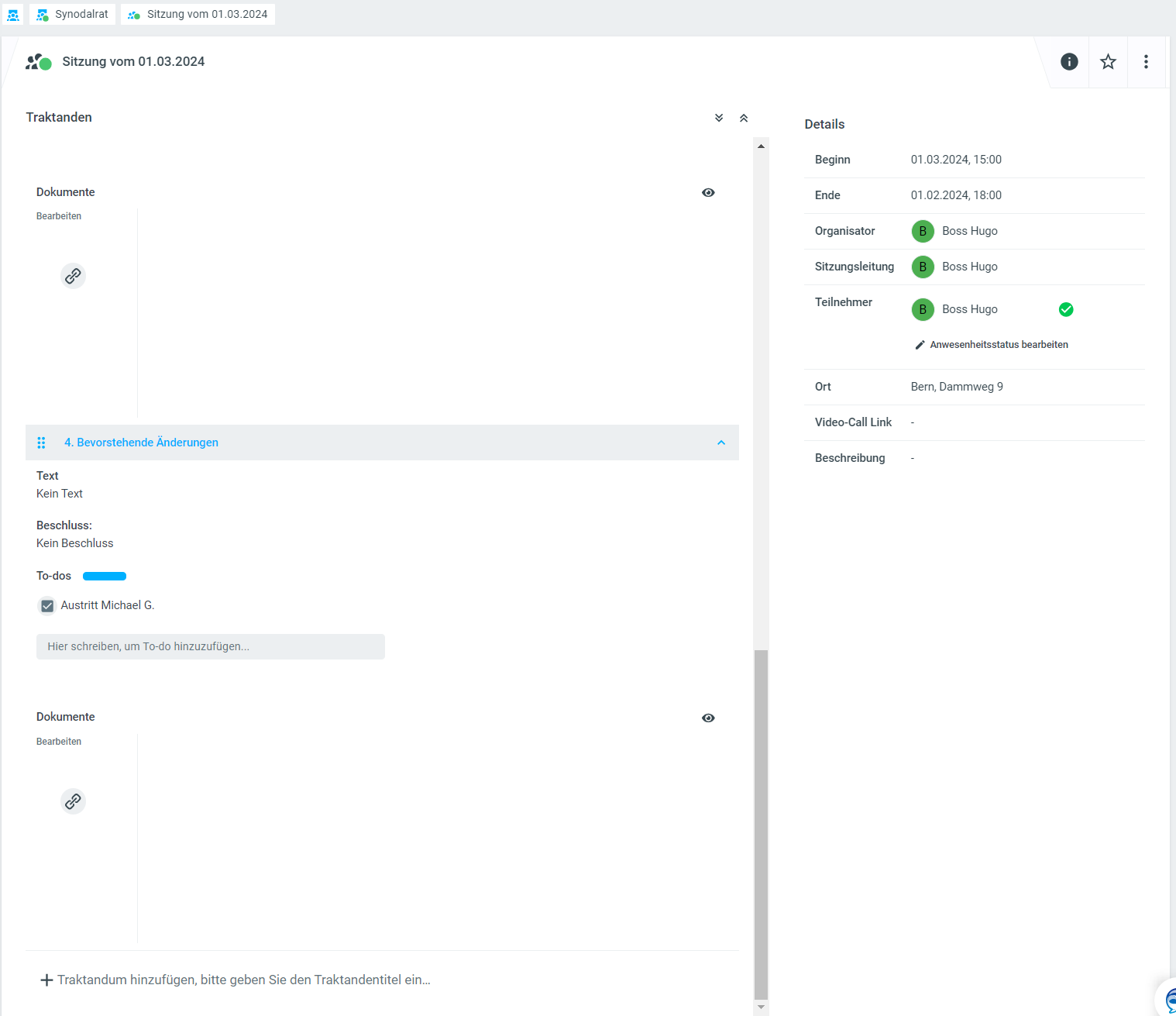Click the link icon in upper Dokumente section
The width and height of the screenshot is (1176, 1016).
tap(73, 276)
